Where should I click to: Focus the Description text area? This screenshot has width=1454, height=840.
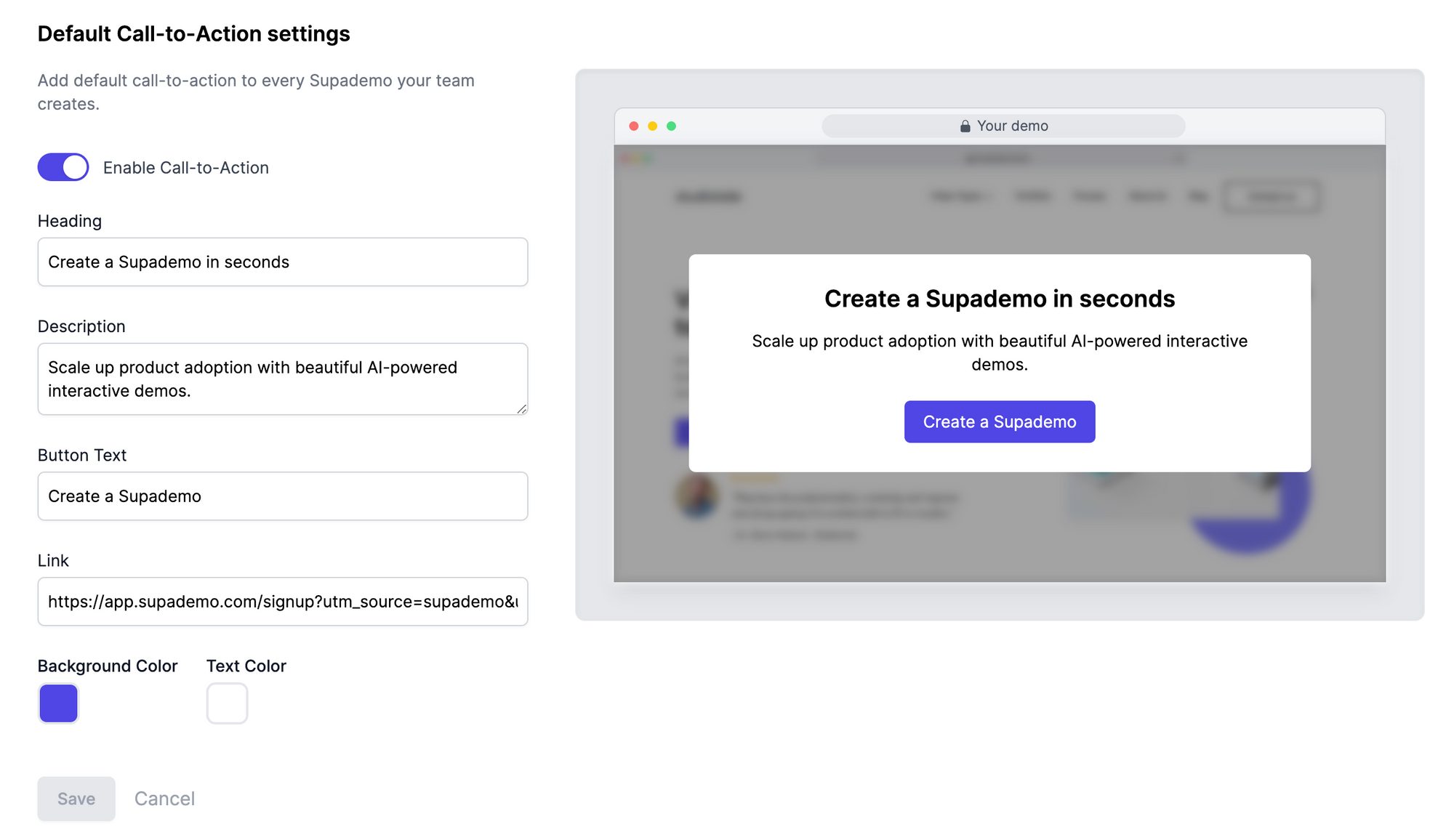283,379
